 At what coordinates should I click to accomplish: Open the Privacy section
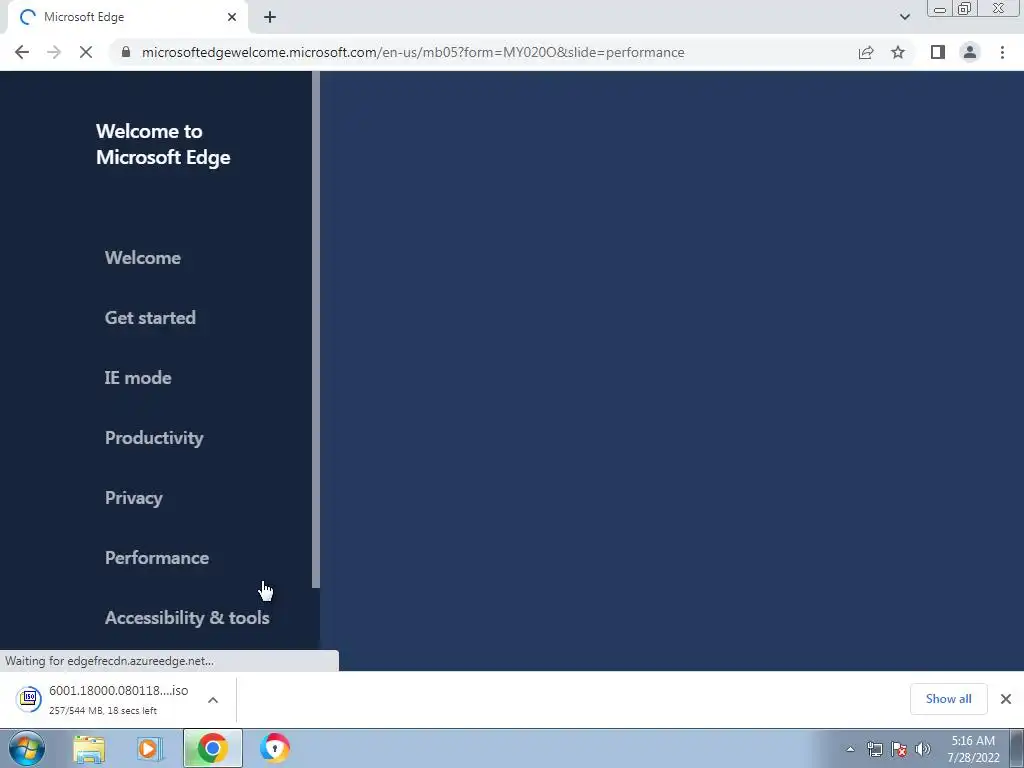click(133, 498)
